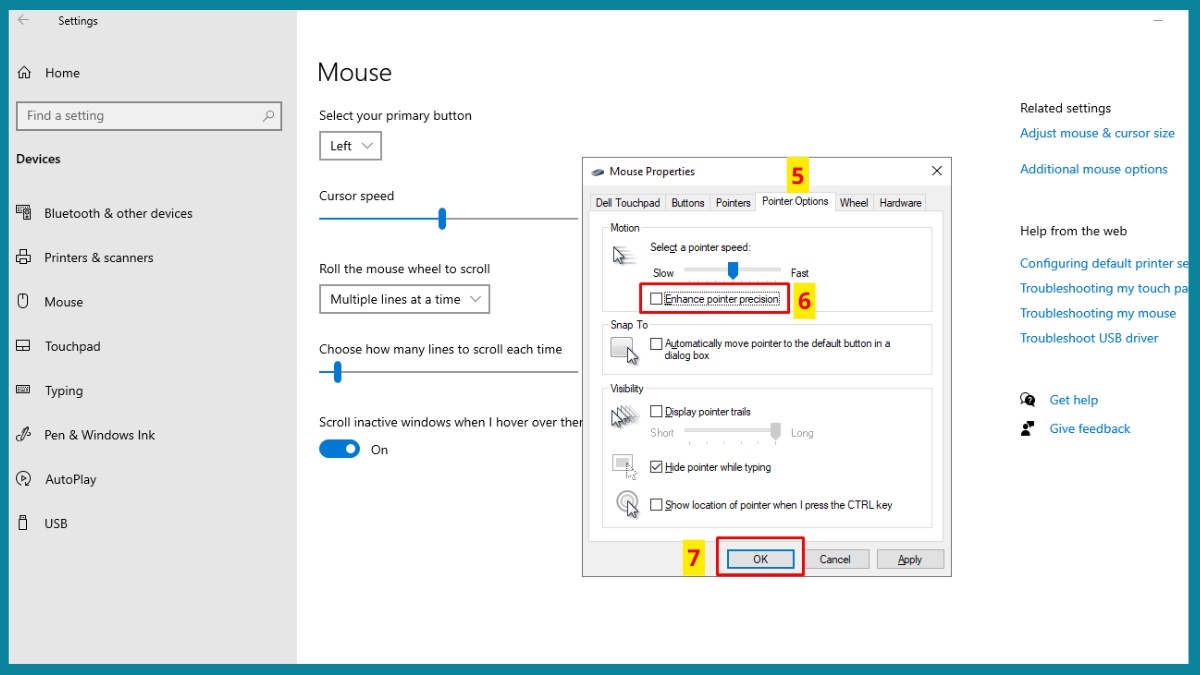Open the mouse wheel scroll dropdown
1200x675 pixels.
click(x=404, y=298)
